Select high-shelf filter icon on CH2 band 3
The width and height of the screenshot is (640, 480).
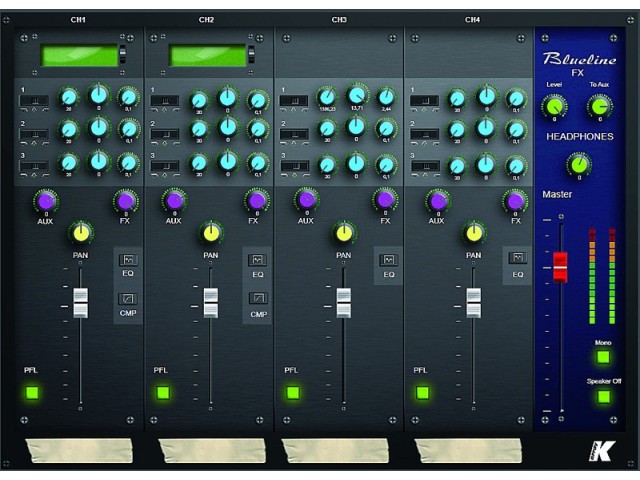176,175
